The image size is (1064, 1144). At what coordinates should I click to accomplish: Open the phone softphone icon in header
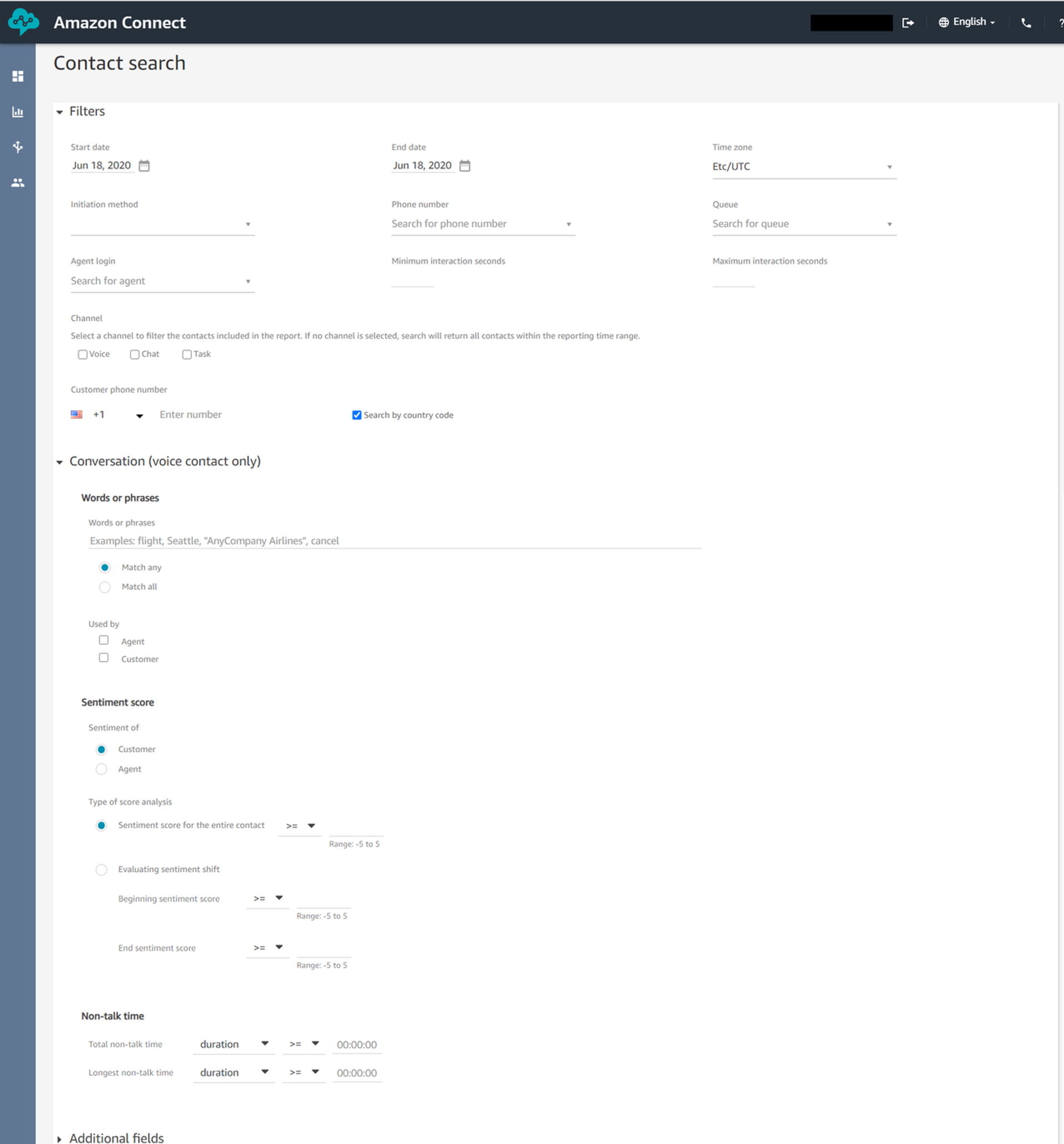pos(1026,22)
